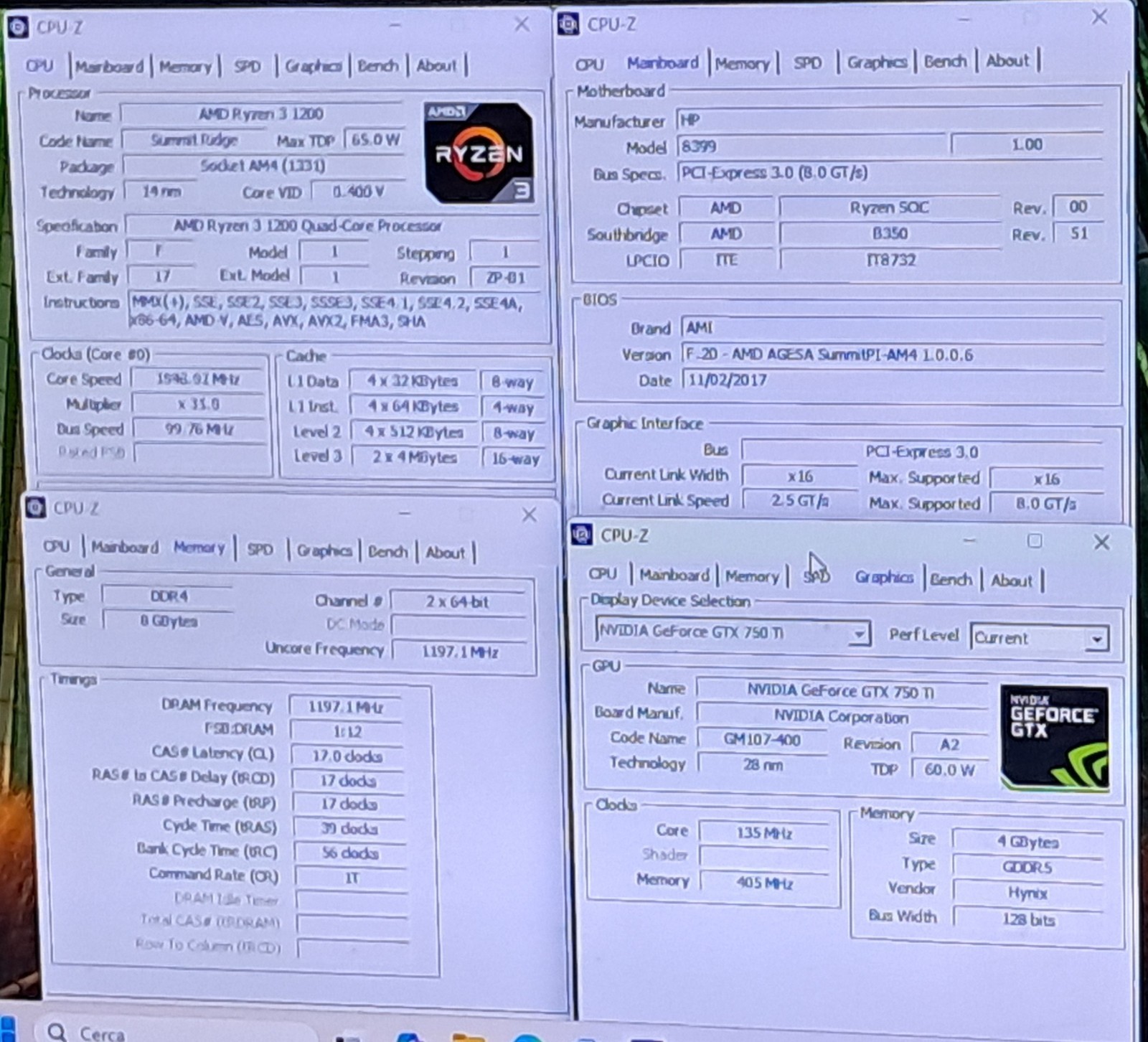This screenshot has height=1042, width=1148.
Task: Open About tab in the Motherboard window
Action: pyautogui.click(x=1007, y=61)
